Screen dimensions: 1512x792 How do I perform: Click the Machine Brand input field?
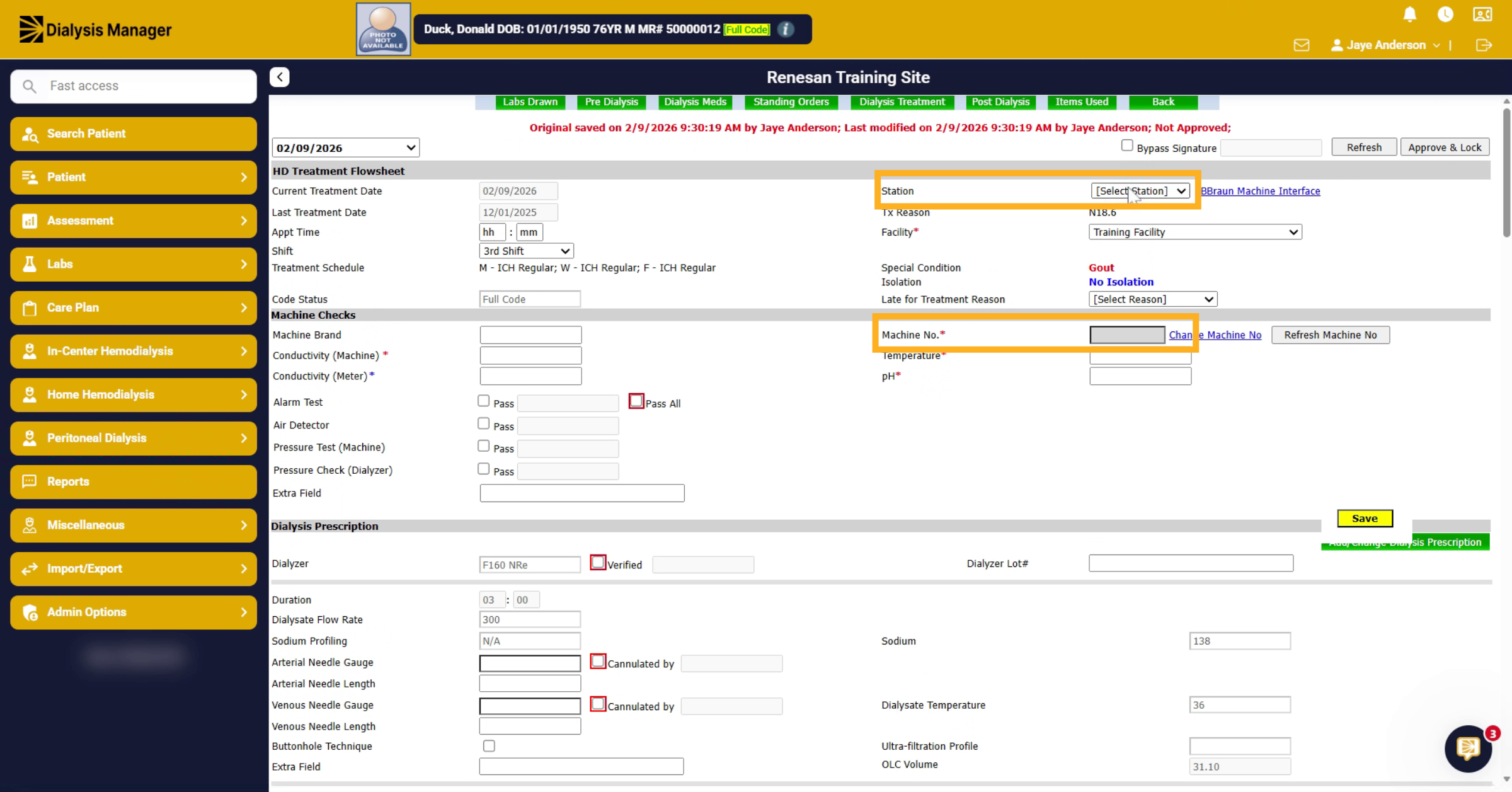(x=530, y=335)
